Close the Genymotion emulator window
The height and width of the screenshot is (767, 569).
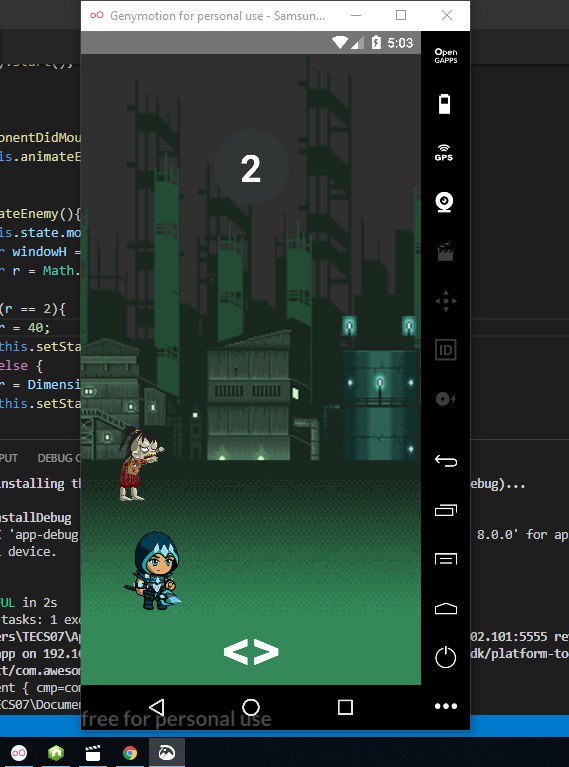(x=447, y=15)
